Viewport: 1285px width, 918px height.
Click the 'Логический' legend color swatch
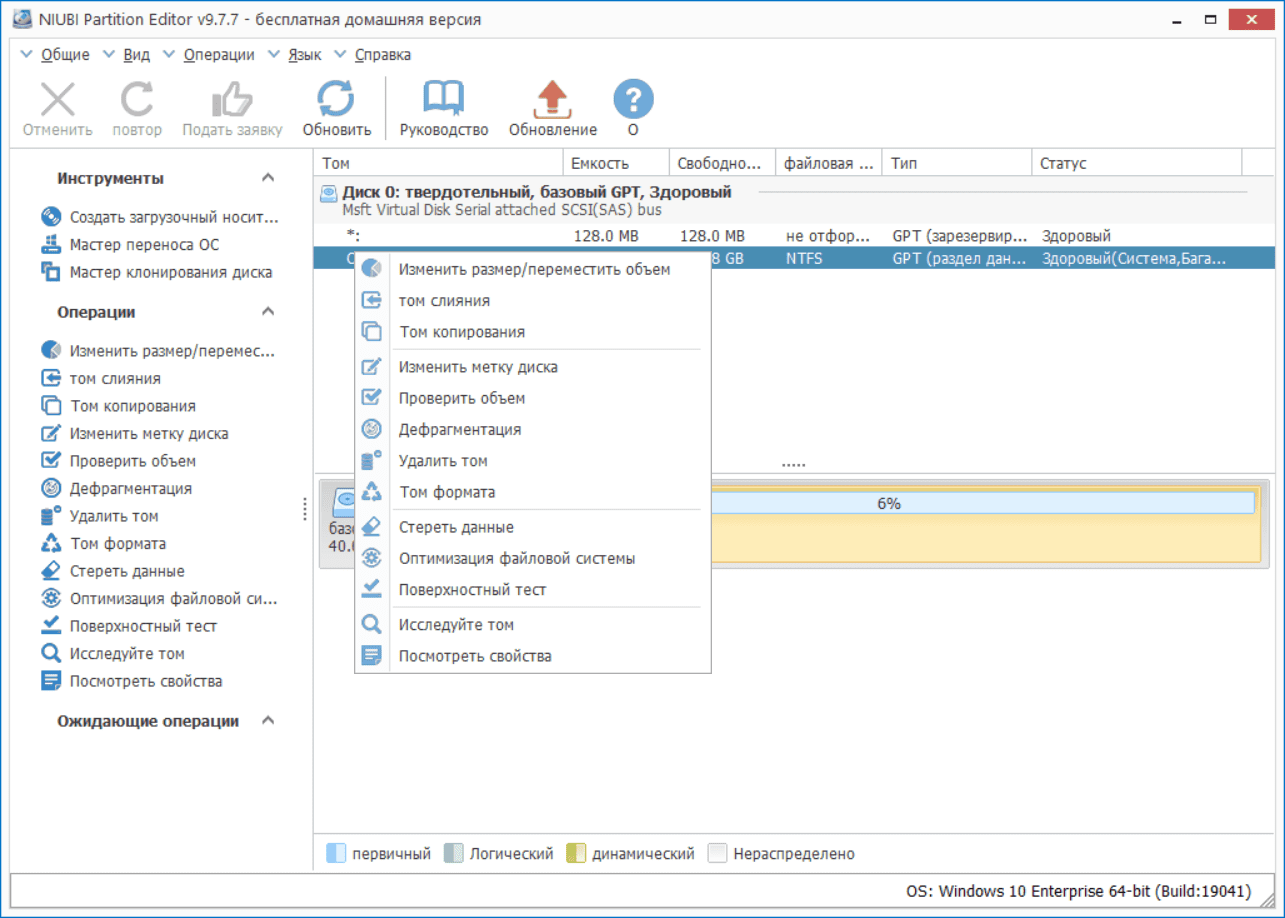(453, 854)
